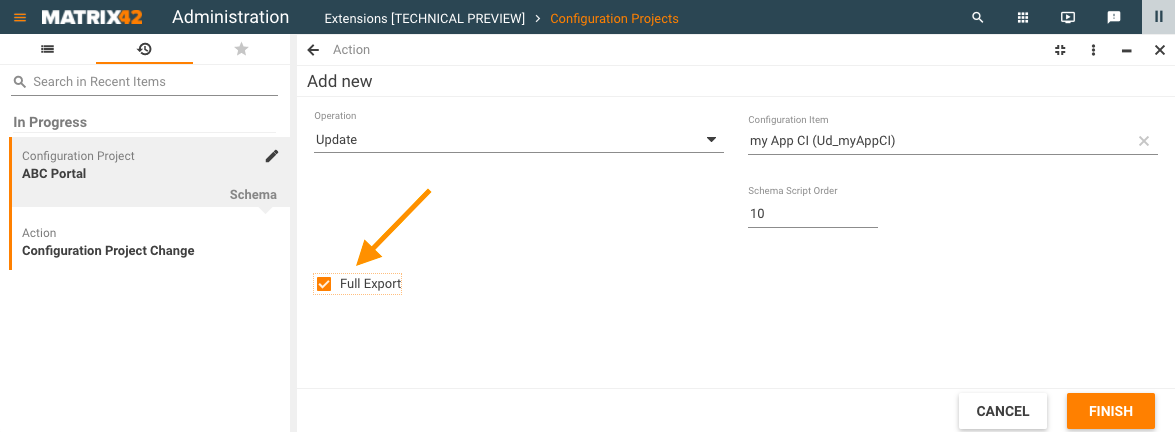Switch to the list view tab

click(47, 49)
